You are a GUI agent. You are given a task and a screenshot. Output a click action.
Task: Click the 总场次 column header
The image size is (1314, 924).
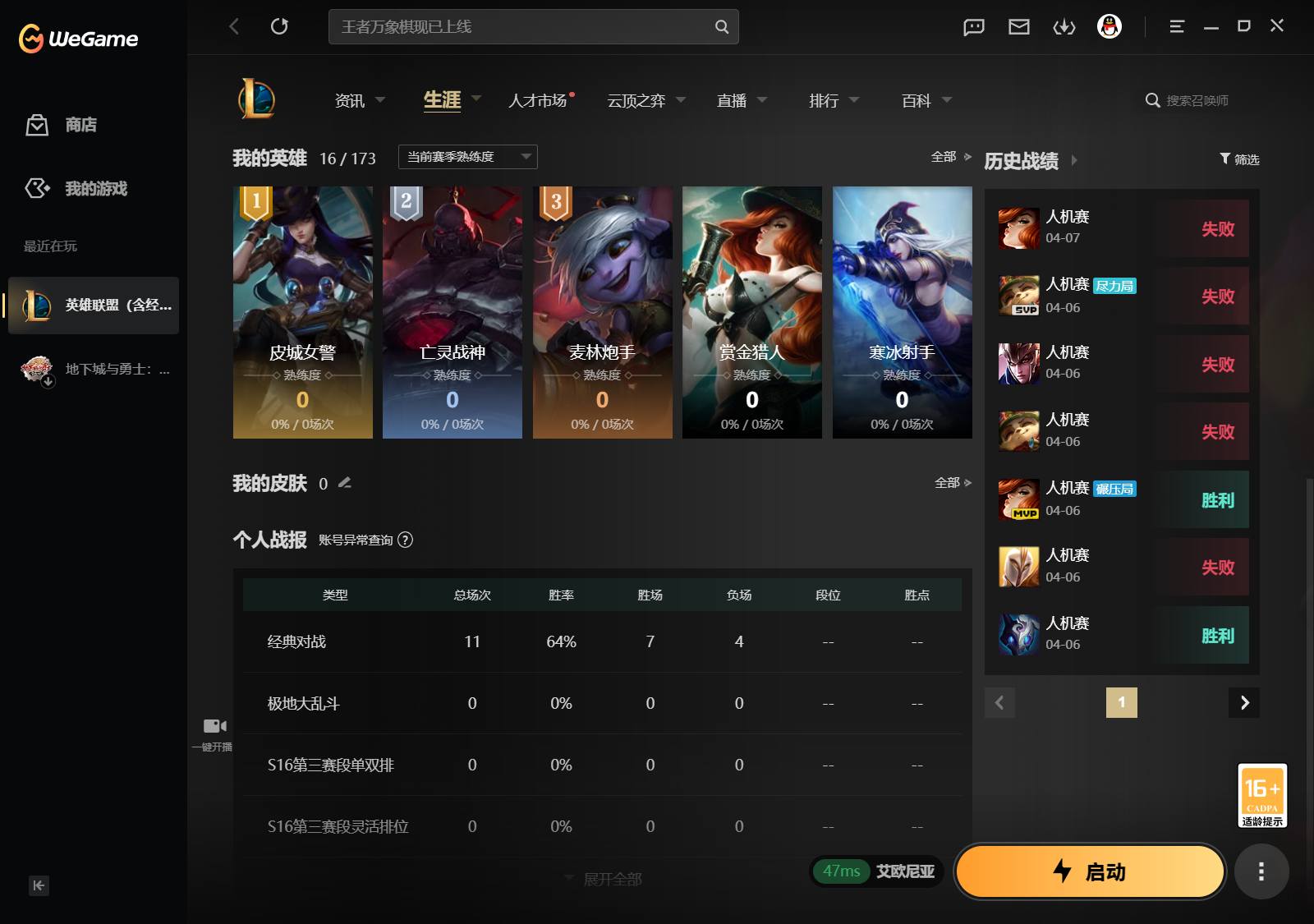[472, 595]
